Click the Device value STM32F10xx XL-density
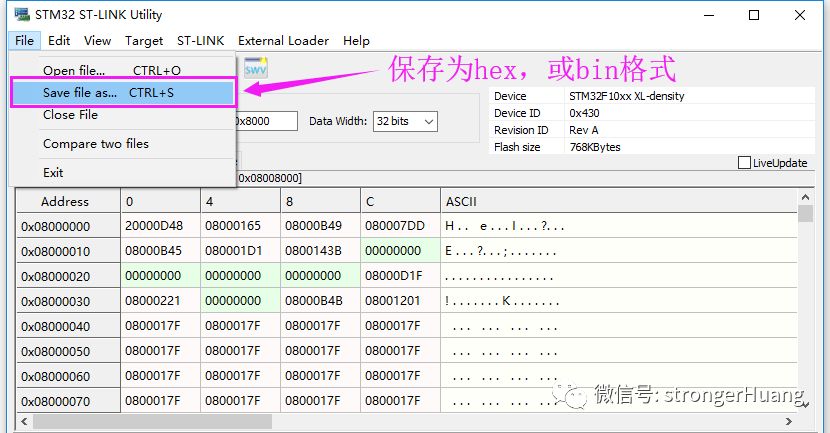Screen dimensions: 830x433 627,96
